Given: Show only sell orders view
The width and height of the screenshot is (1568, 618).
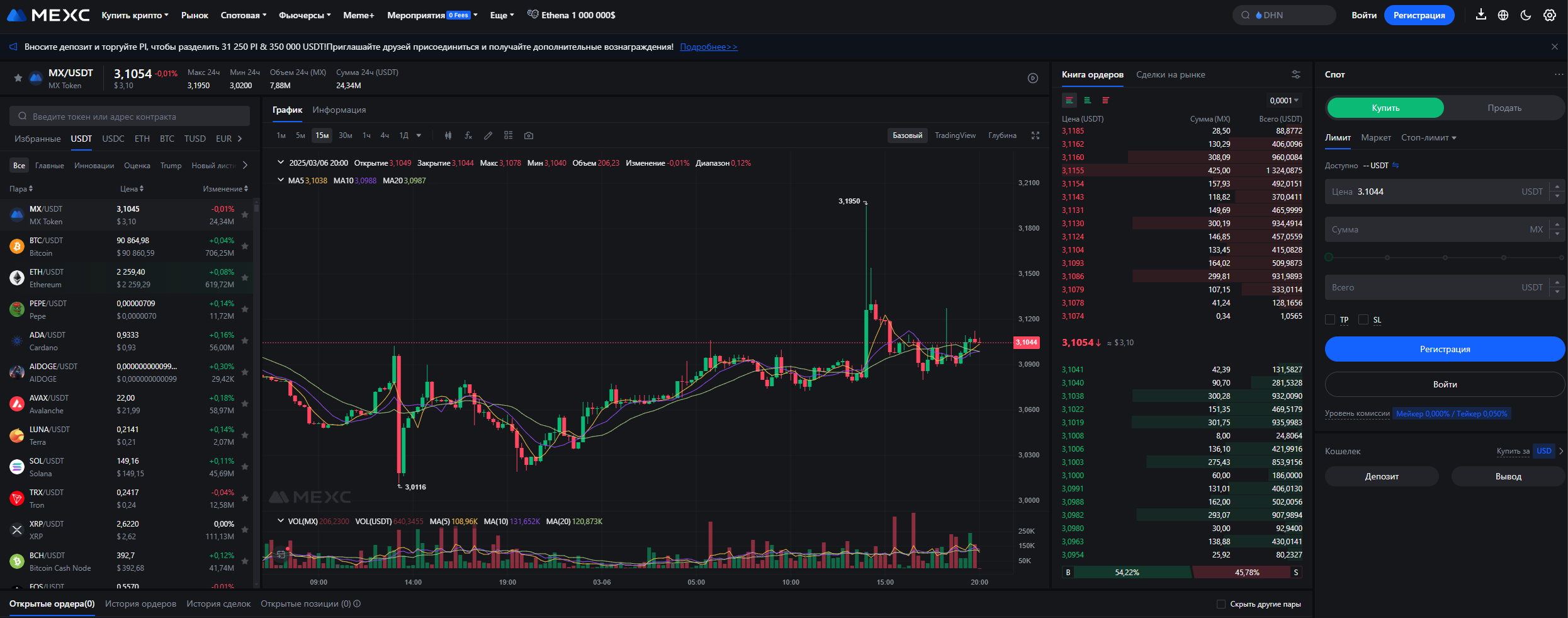Looking at the screenshot, I should point(1105,100).
